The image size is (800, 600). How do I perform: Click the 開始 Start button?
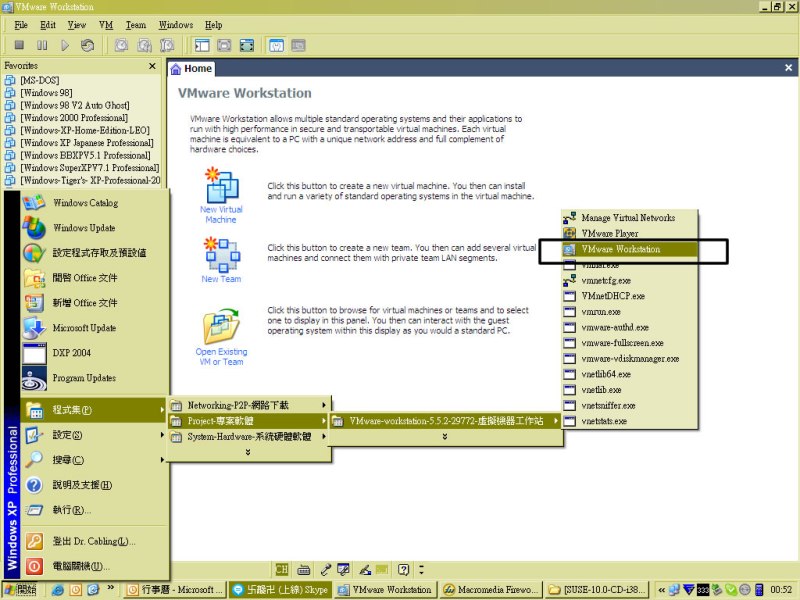pos(20,590)
